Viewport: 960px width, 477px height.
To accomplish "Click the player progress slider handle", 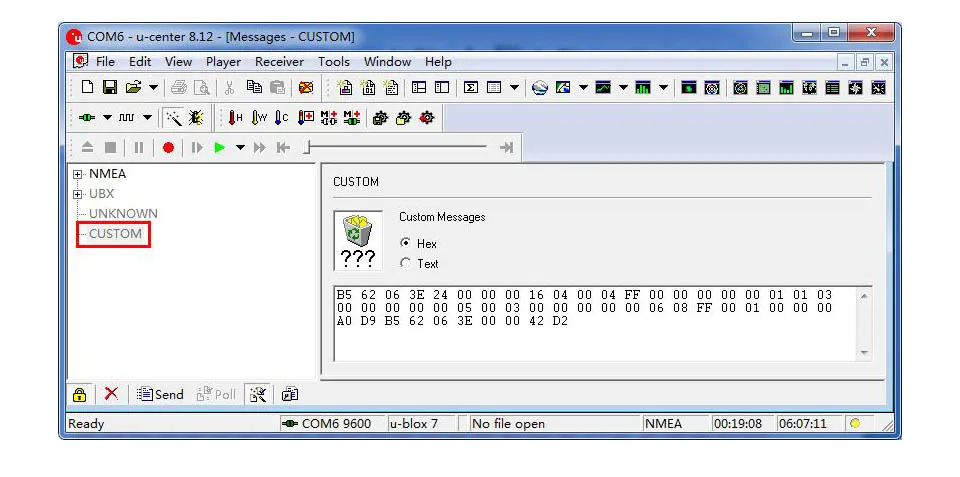I will click(309, 148).
